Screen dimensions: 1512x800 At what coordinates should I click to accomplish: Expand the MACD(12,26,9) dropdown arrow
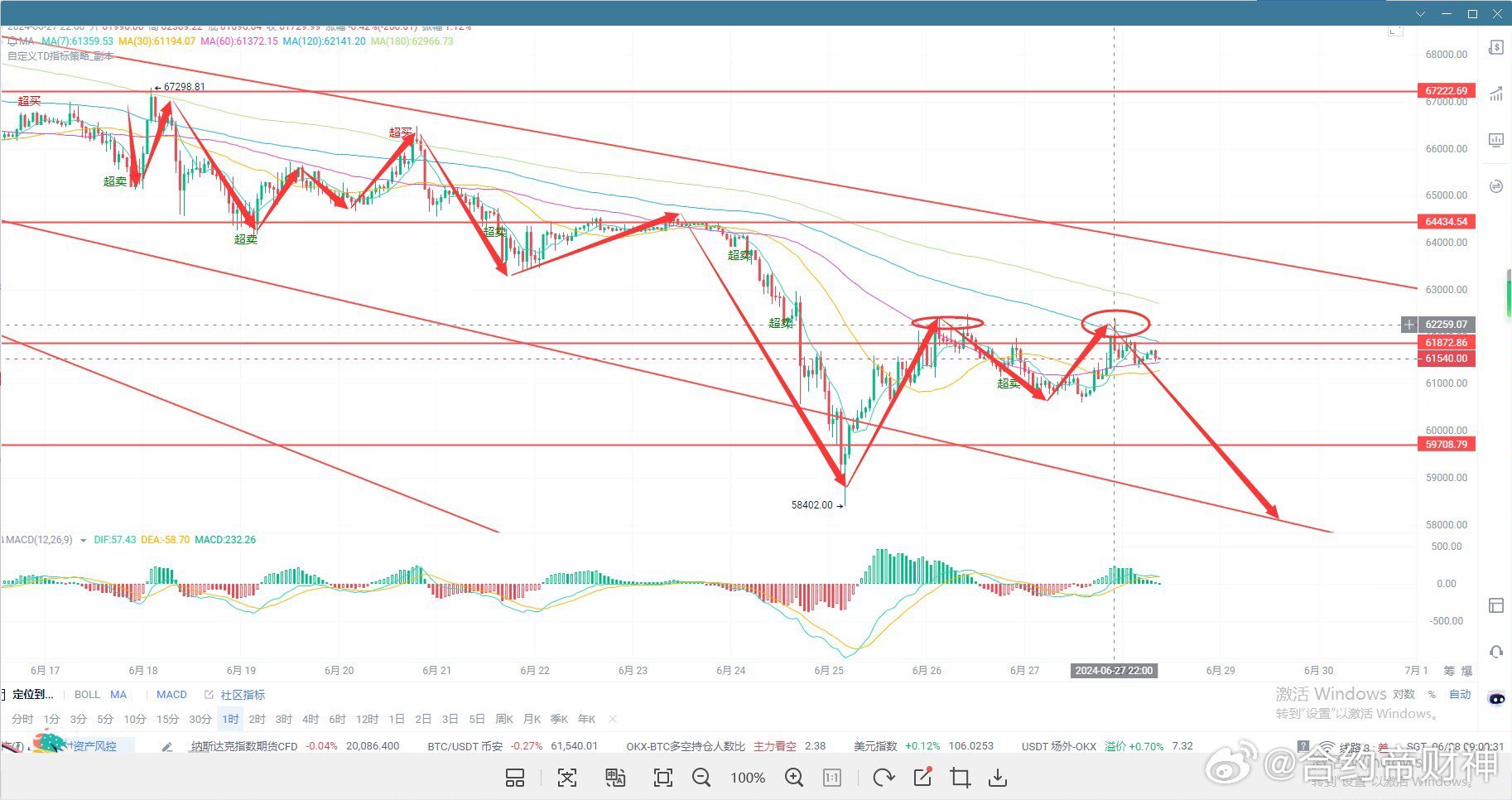(83, 540)
